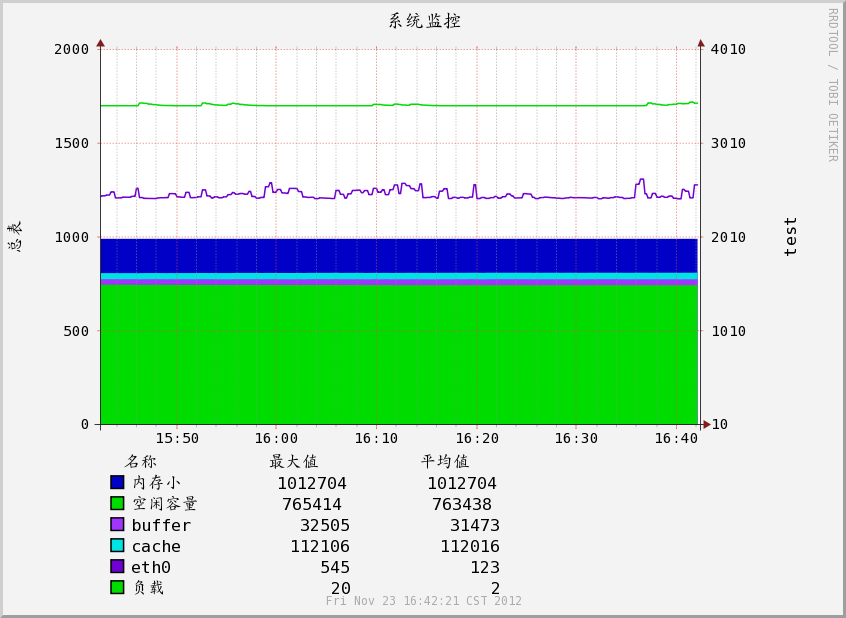Click the 1000 label on left axis
The height and width of the screenshot is (618, 846).
(x=71, y=237)
